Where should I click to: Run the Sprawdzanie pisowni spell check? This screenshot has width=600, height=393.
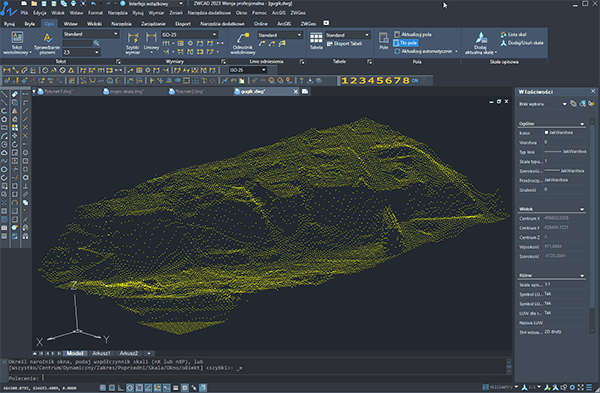click(x=47, y=43)
